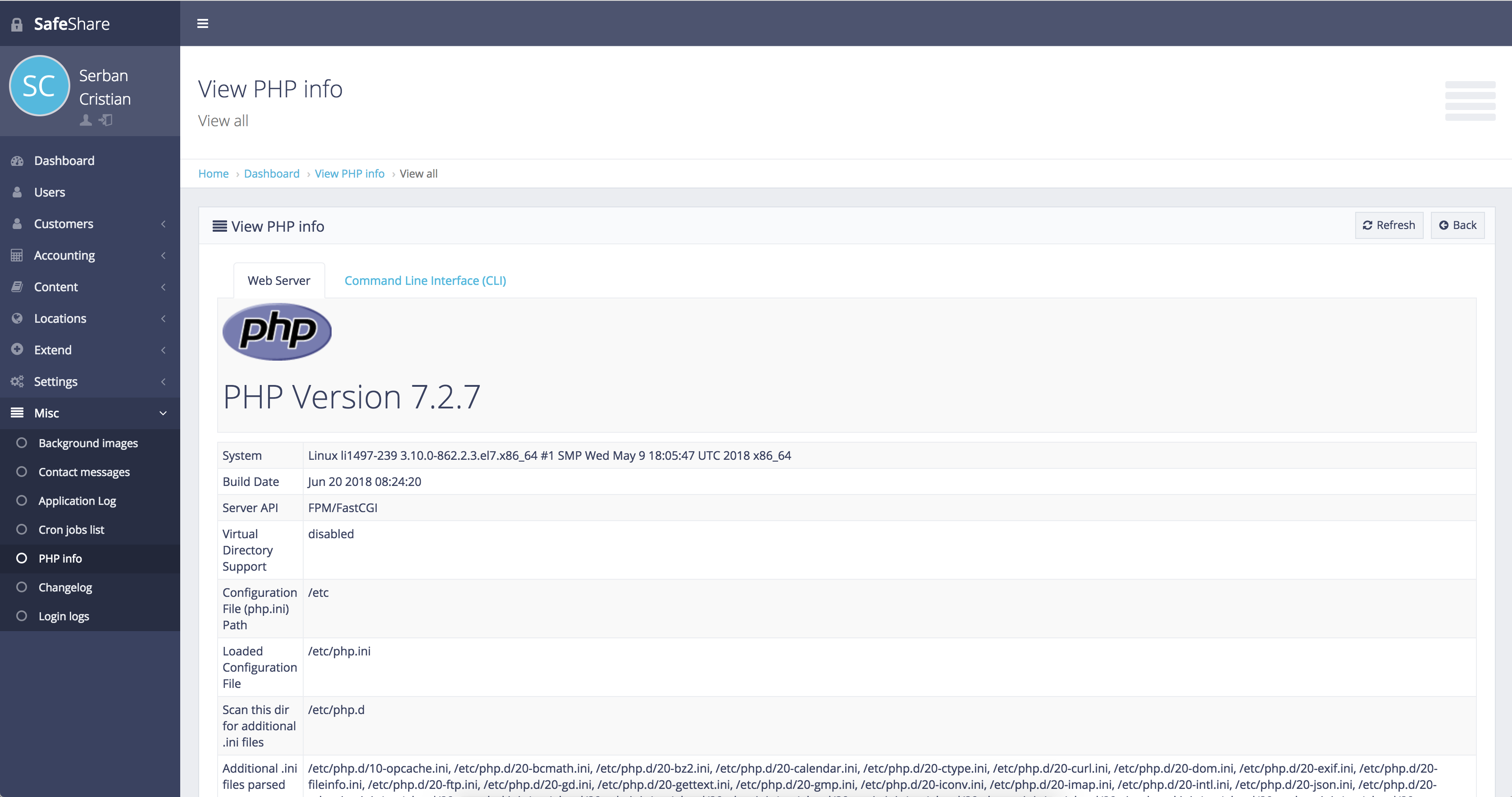
Task: Switch to the Command Line Interface (CLI) tab
Action: click(x=425, y=281)
